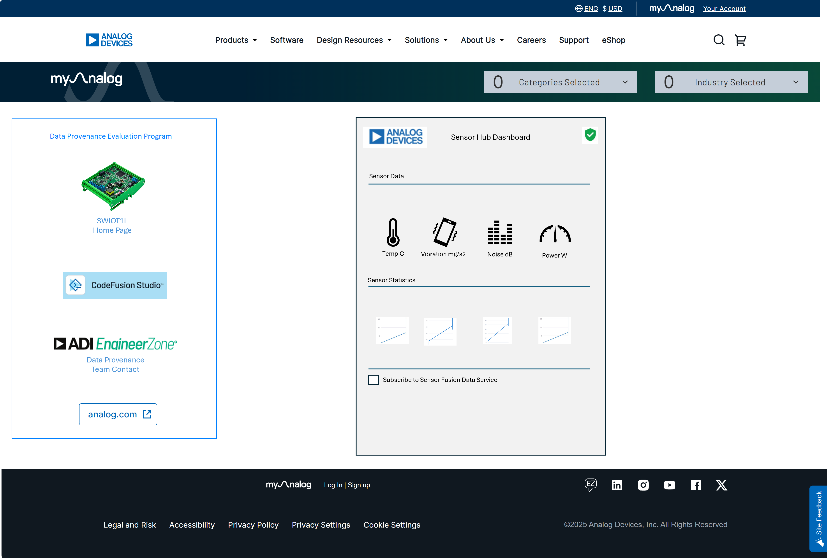Select the Vibration phone icon
The image size is (827, 558).
click(444, 232)
